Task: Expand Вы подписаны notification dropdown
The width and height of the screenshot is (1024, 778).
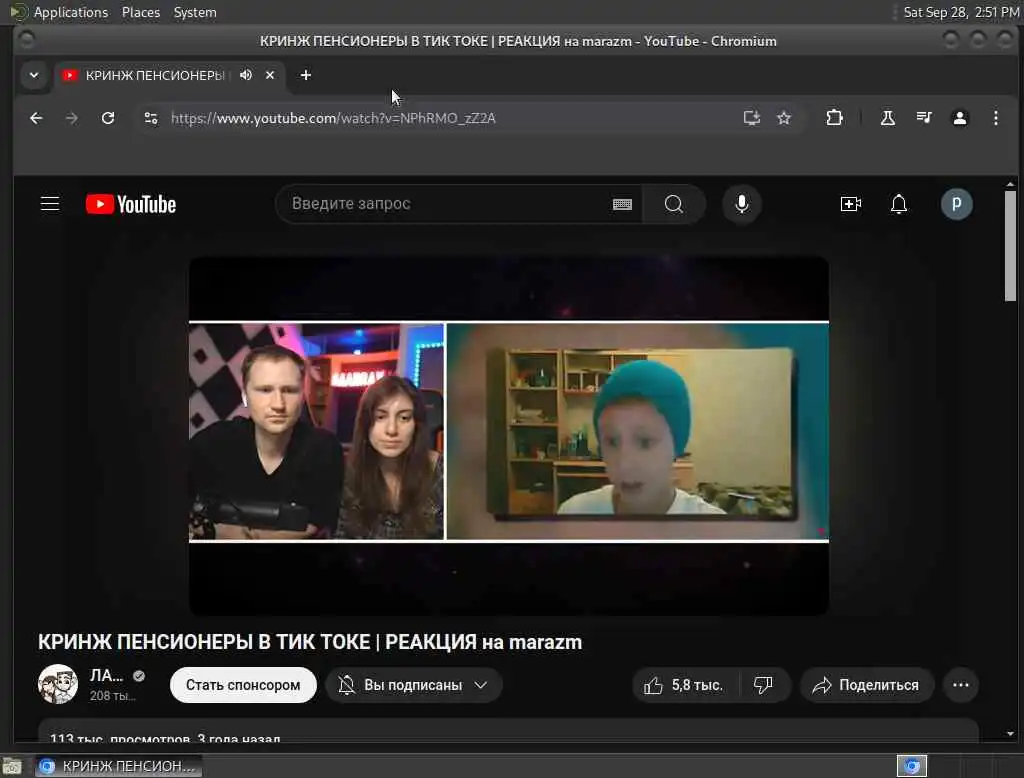Action: 413,685
